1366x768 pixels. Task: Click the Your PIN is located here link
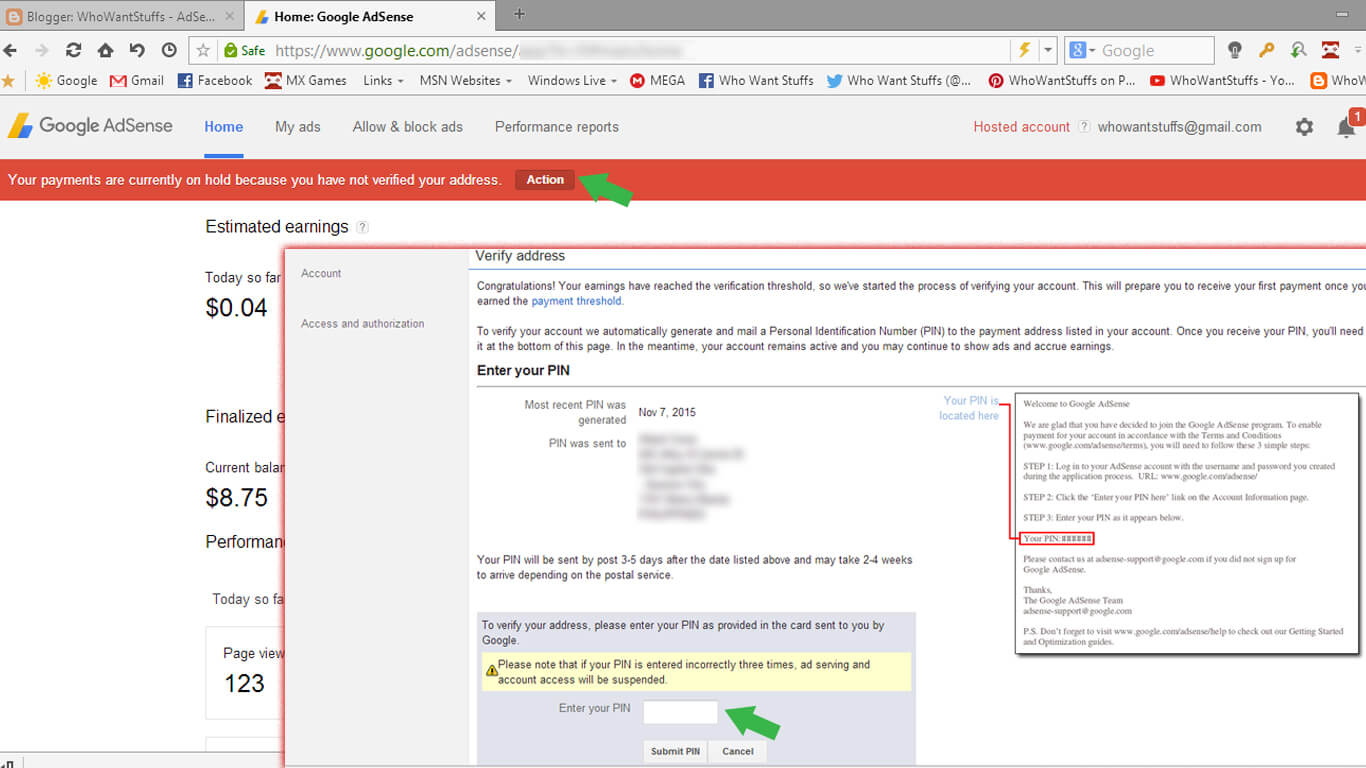click(x=969, y=408)
